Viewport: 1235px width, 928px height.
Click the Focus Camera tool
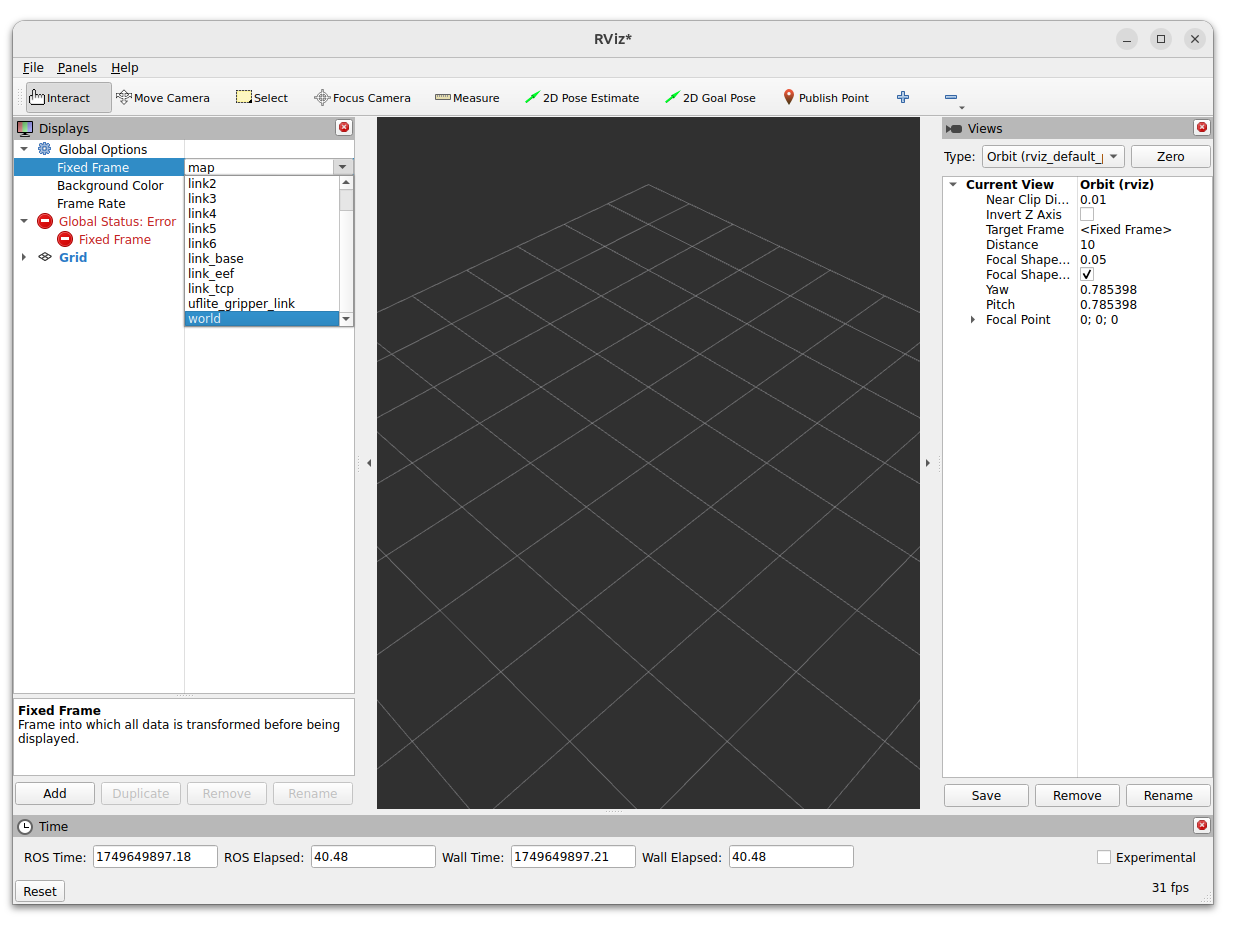click(x=362, y=98)
